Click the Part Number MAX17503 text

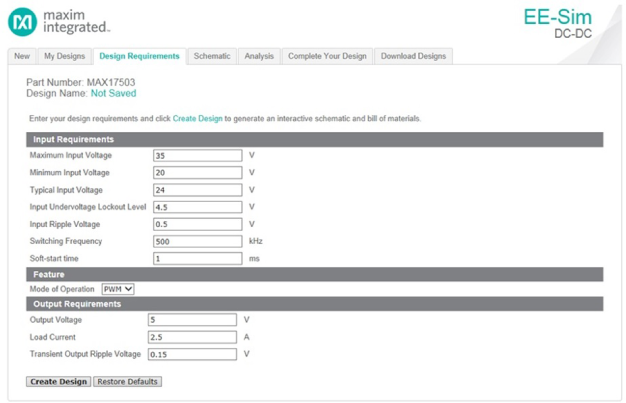(x=81, y=82)
